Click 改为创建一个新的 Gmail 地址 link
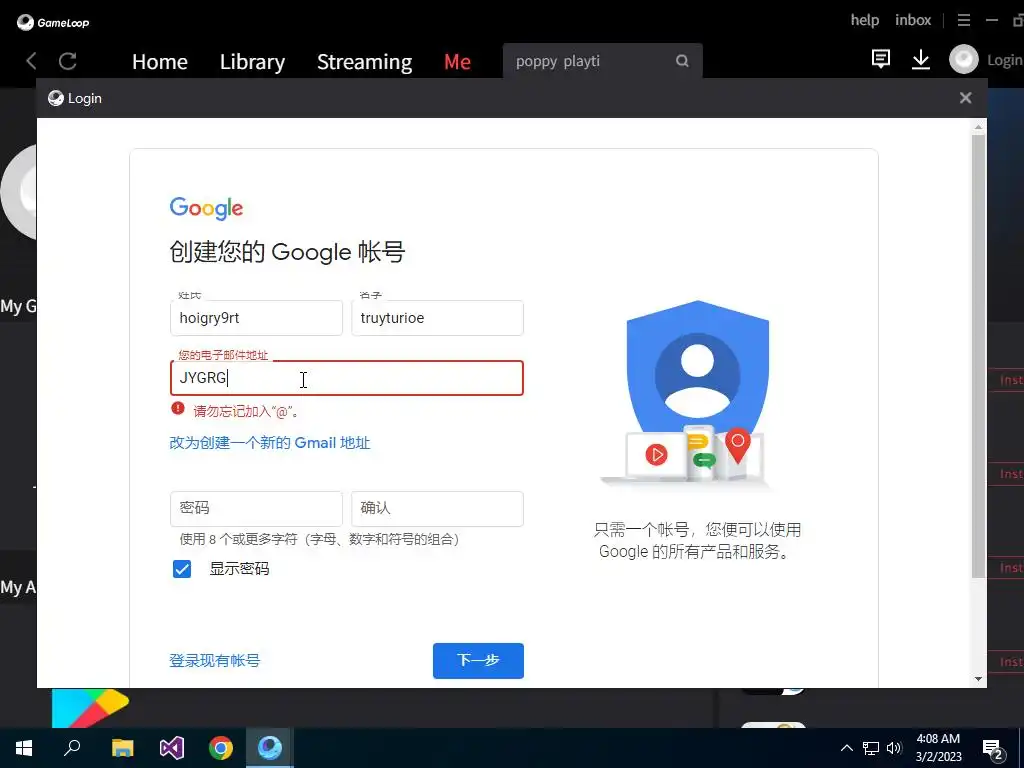The height and width of the screenshot is (768, 1024). [x=270, y=443]
